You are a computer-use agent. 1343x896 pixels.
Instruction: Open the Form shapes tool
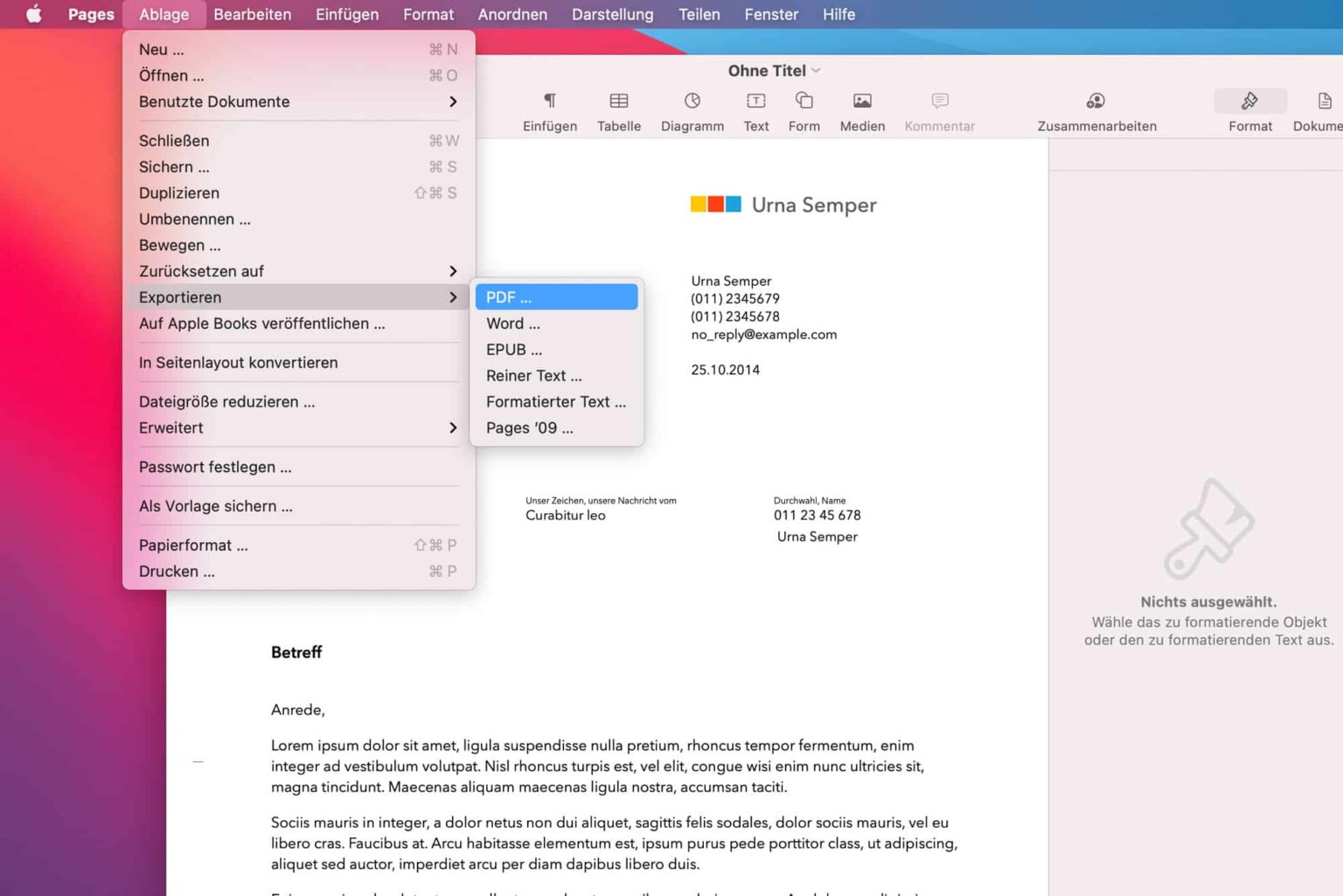coord(804,101)
